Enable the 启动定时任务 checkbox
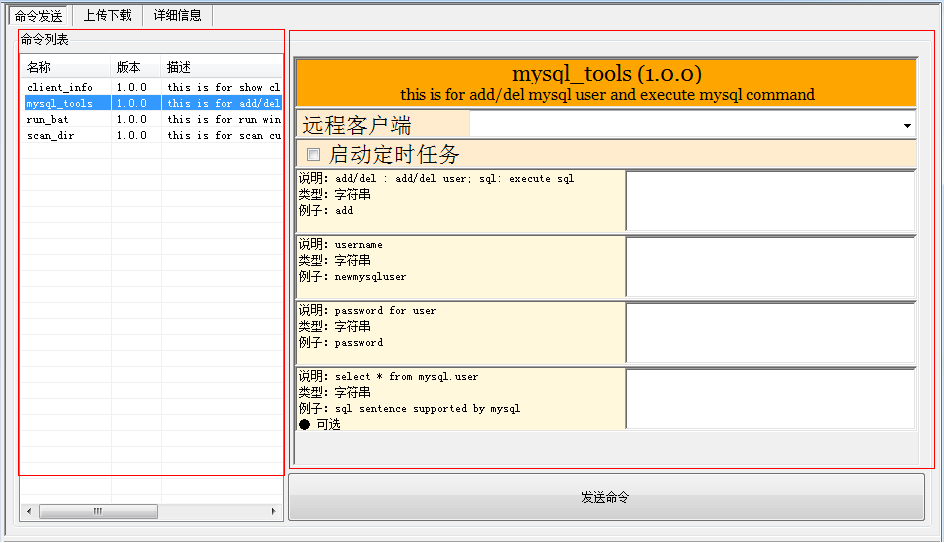944x543 pixels. pos(313,155)
